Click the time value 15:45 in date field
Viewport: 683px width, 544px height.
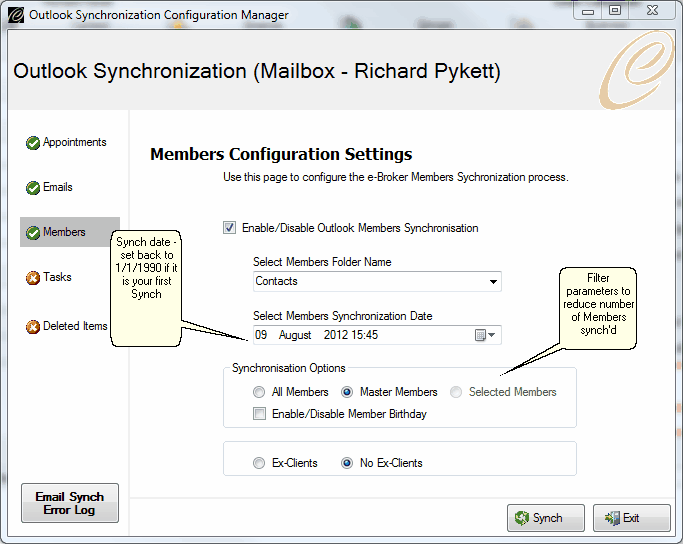(x=364, y=335)
